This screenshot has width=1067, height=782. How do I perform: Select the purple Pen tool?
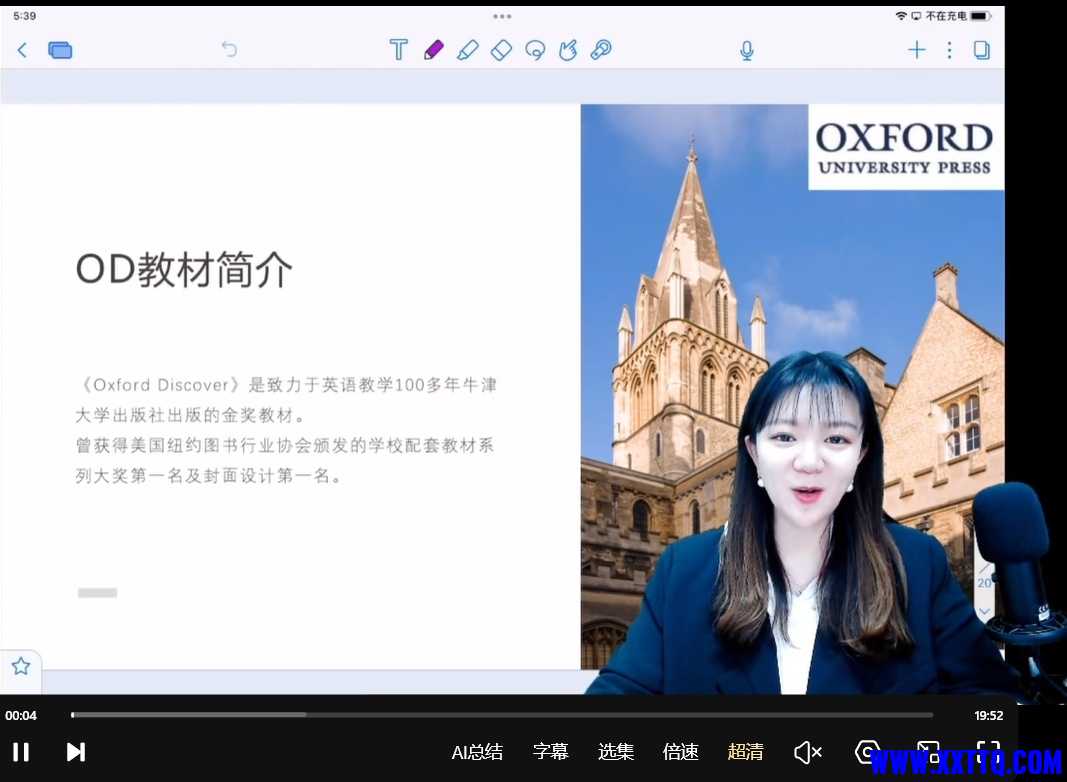click(x=433, y=50)
